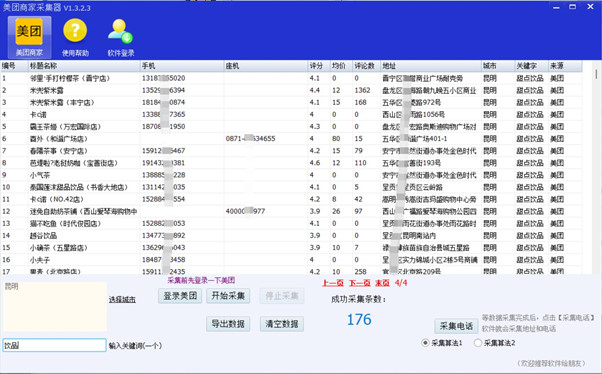Maximize the 美团商家采集器 window
Viewport: 602px width, 374px height.
(x=572, y=7)
